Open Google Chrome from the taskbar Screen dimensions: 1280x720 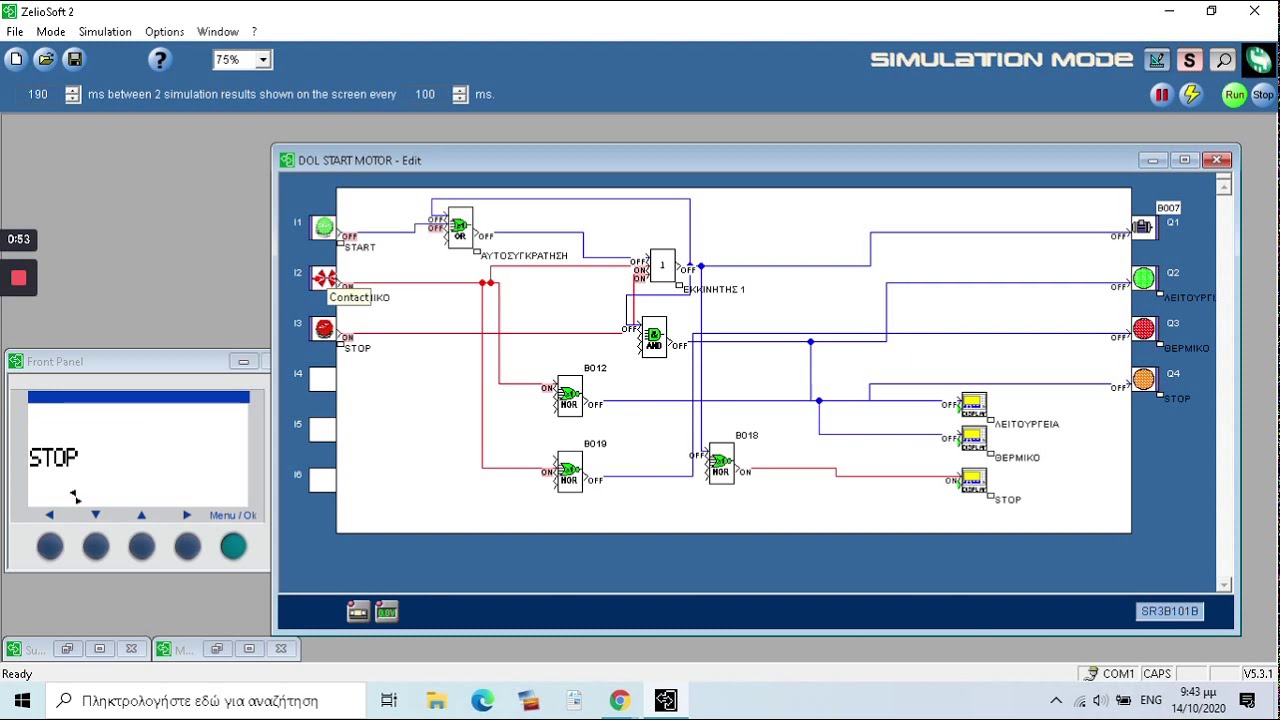pyautogui.click(x=620, y=701)
